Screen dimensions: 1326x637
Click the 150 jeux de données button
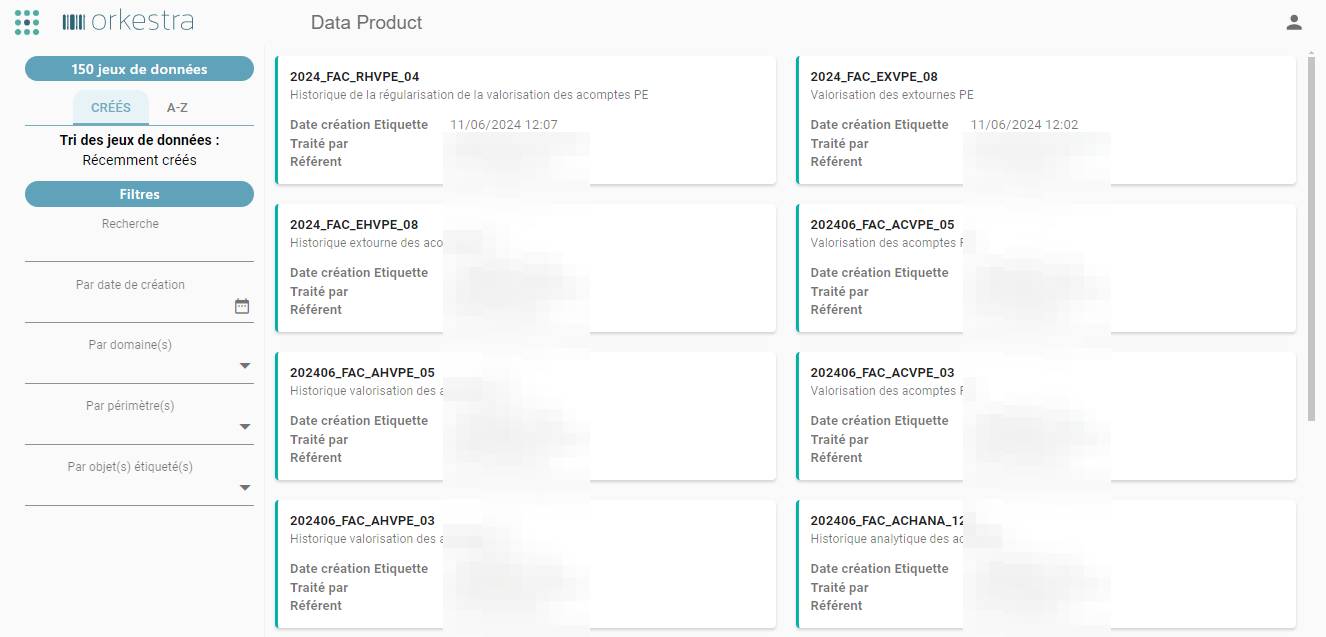pyautogui.click(x=139, y=69)
